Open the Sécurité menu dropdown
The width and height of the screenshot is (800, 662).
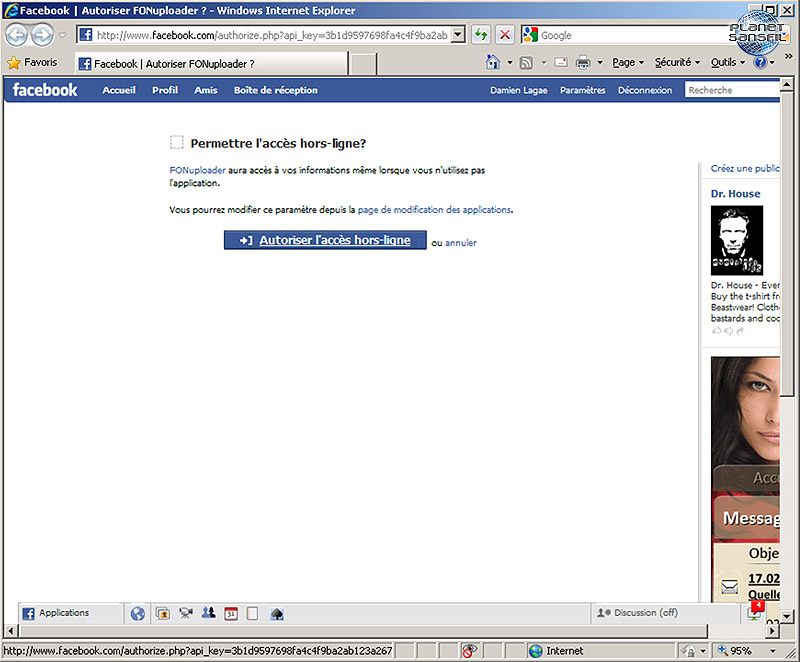[678, 62]
